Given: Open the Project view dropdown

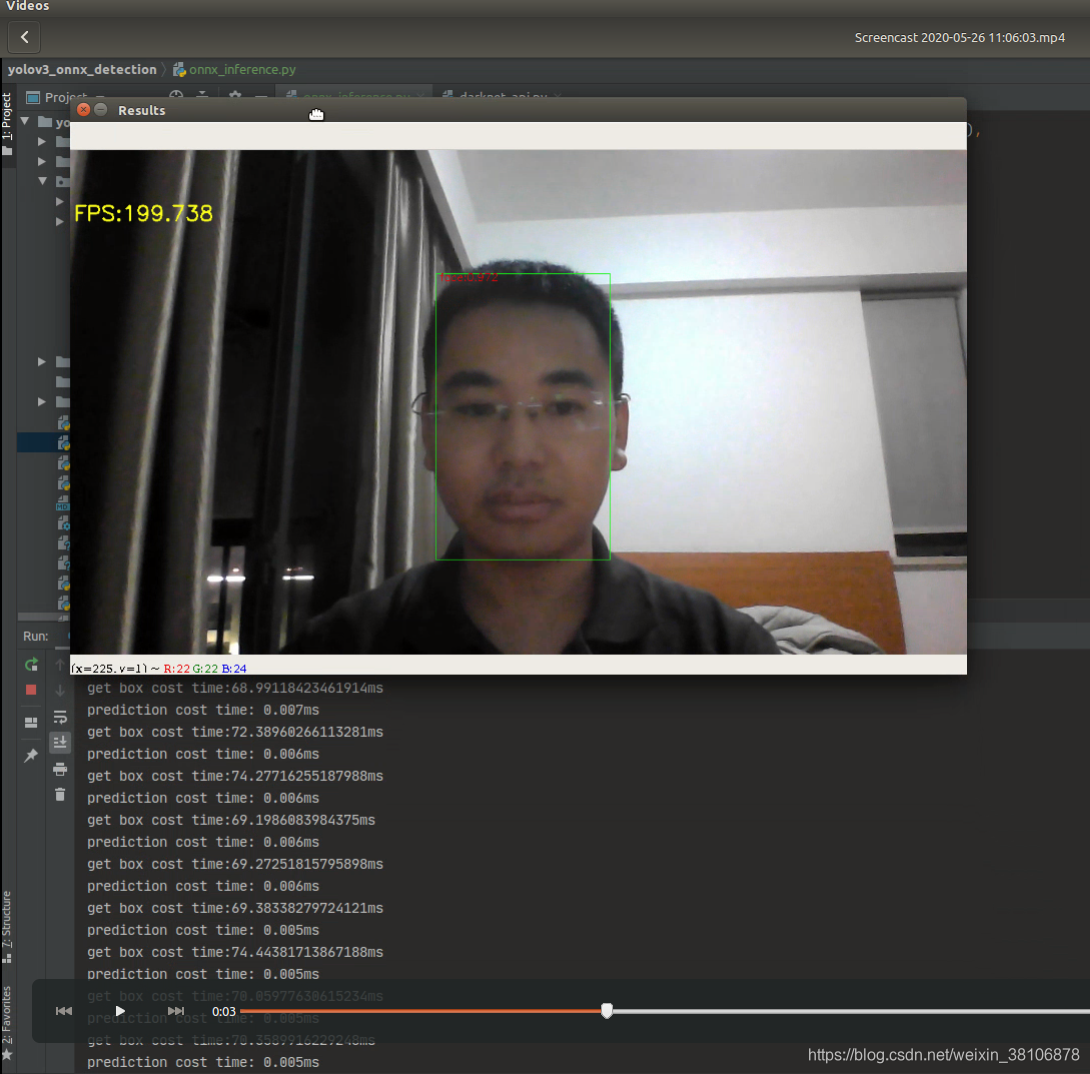Looking at the screenshot, I should pyautogui.click(x=67, y=97).
